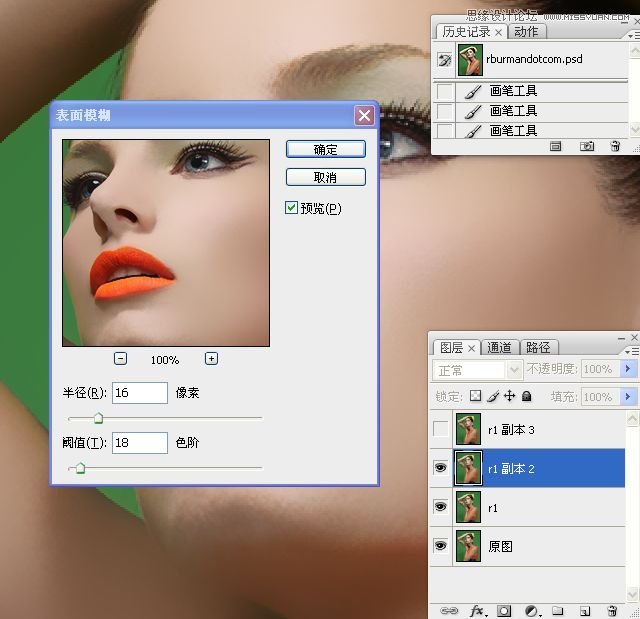Screen dimensions: 640x619
Task: Click new snapshot camera icon in History panel
Action: click(587, 146)
